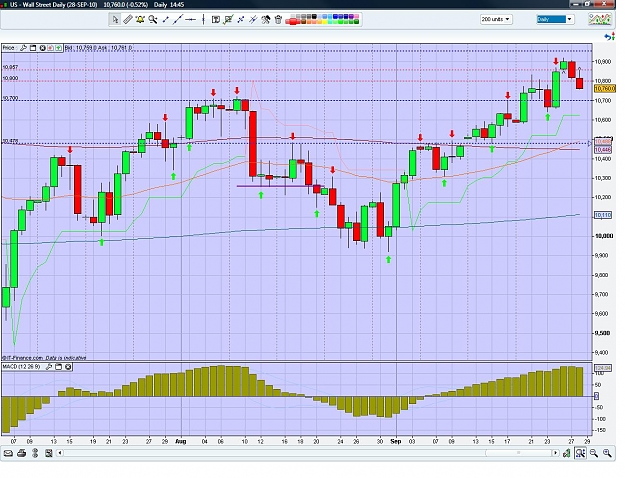Click the horizontal scrollbar thumb
The width and height of the screenshot is (625, 478).
click(518, 453)
